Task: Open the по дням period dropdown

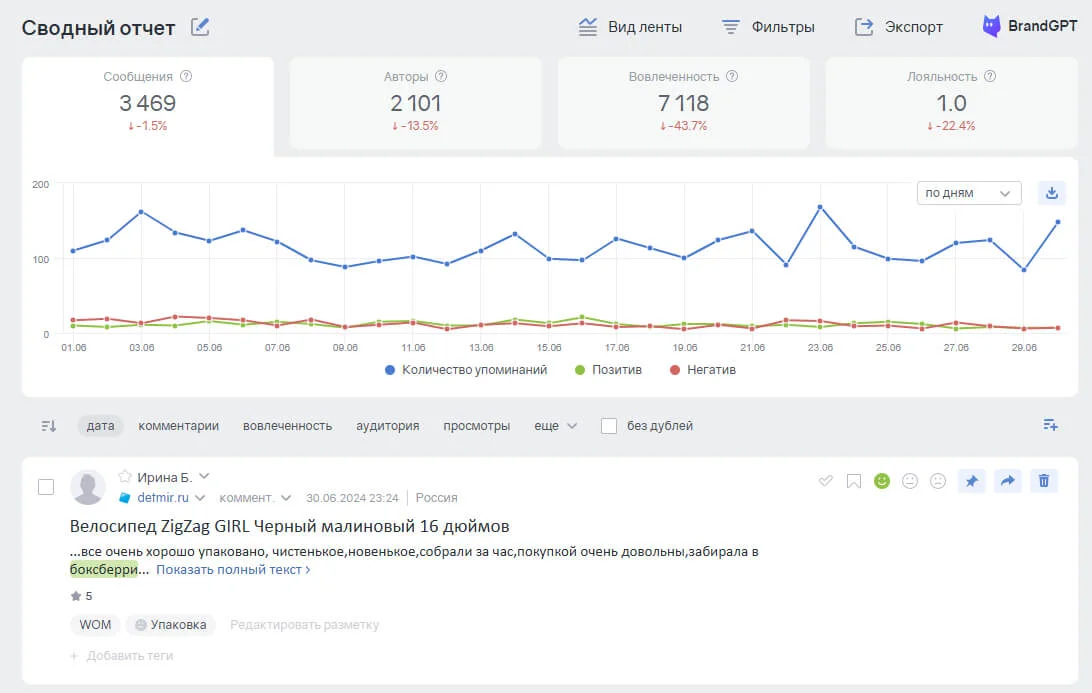Action: [x=968, y=193]
